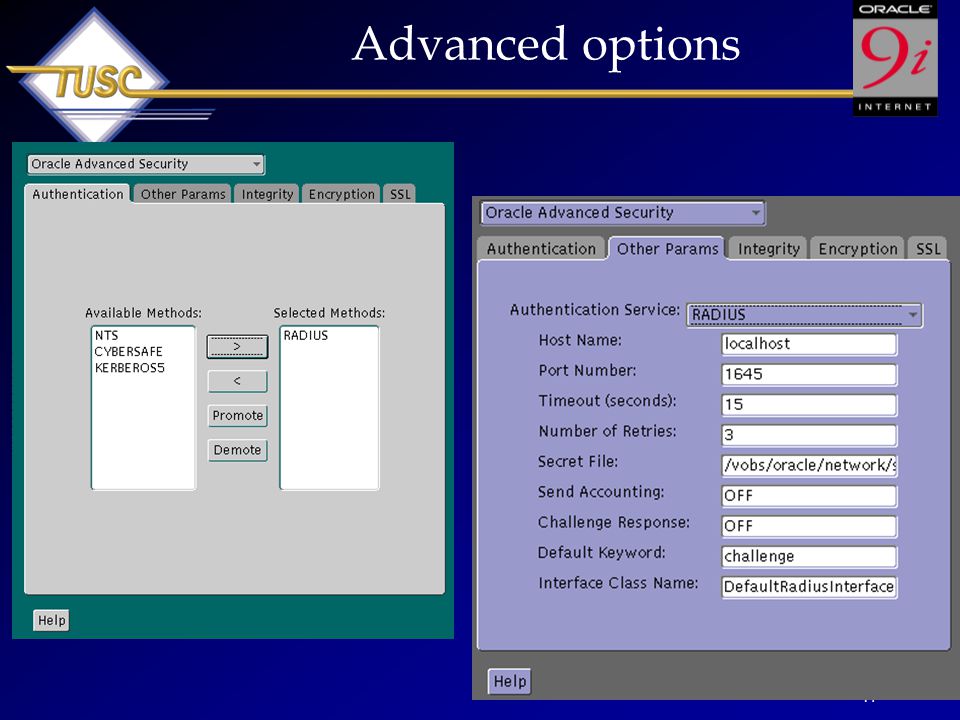This screenshot has height=720, width=960.
Task: Open Oracle Advanced Security dropdown in green window
Action: (x=146, y=164)
